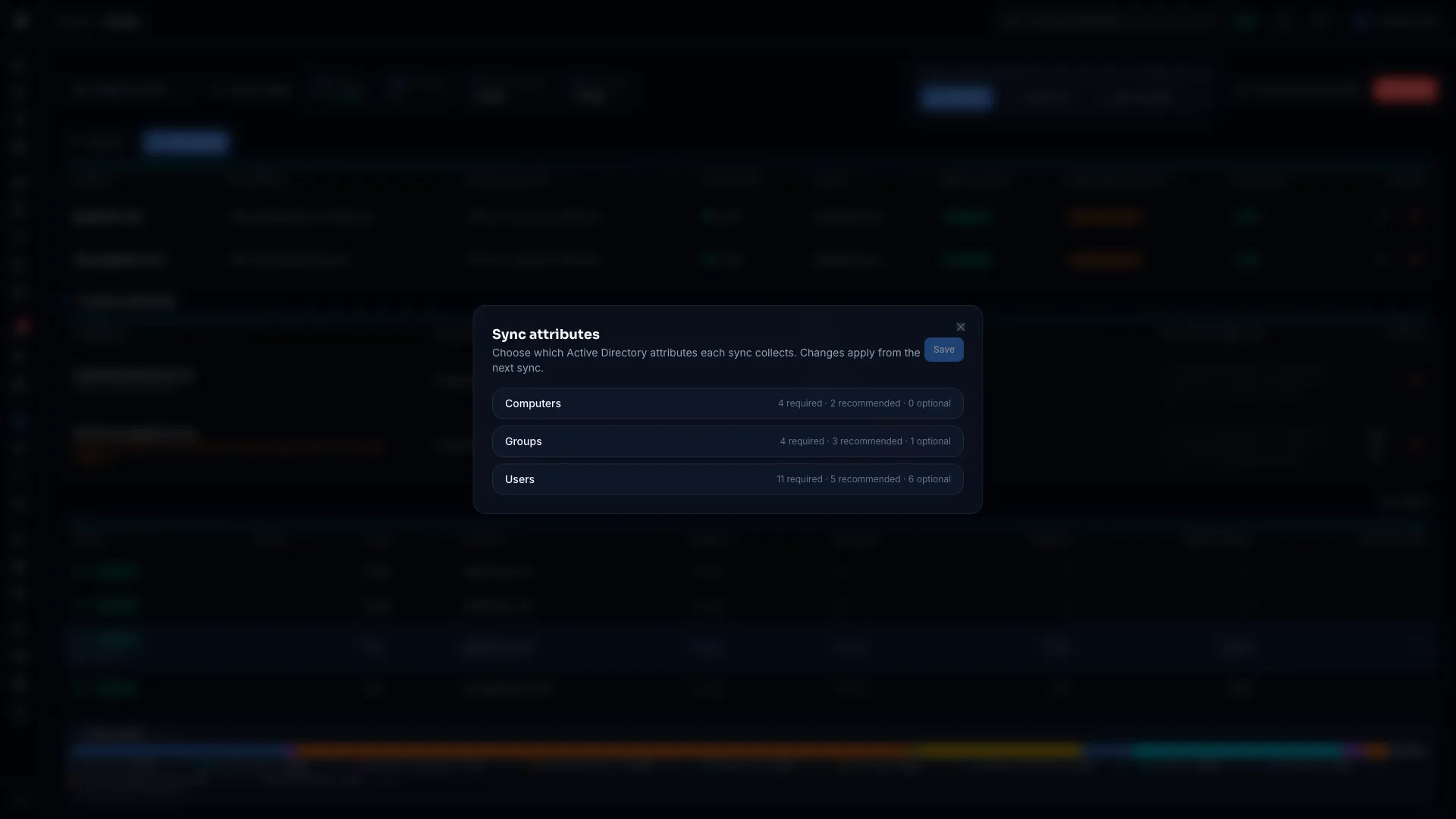1456x819 pixels.
Task: Save the sync attribute changes
Action: click(x=943, y=350)
